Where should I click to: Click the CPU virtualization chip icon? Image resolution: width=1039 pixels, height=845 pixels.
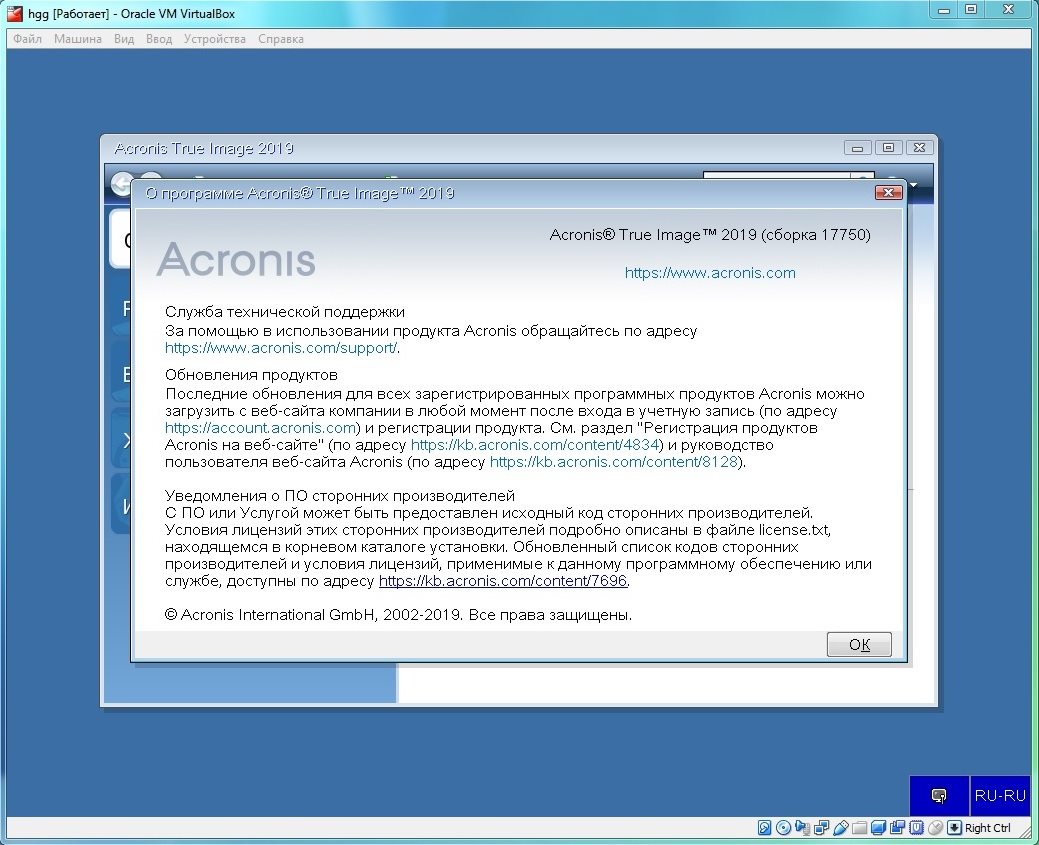click(916, 828)
